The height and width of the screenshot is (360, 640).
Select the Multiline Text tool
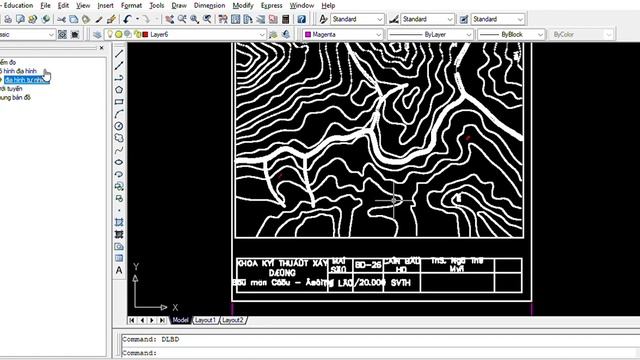click(119, 270)
